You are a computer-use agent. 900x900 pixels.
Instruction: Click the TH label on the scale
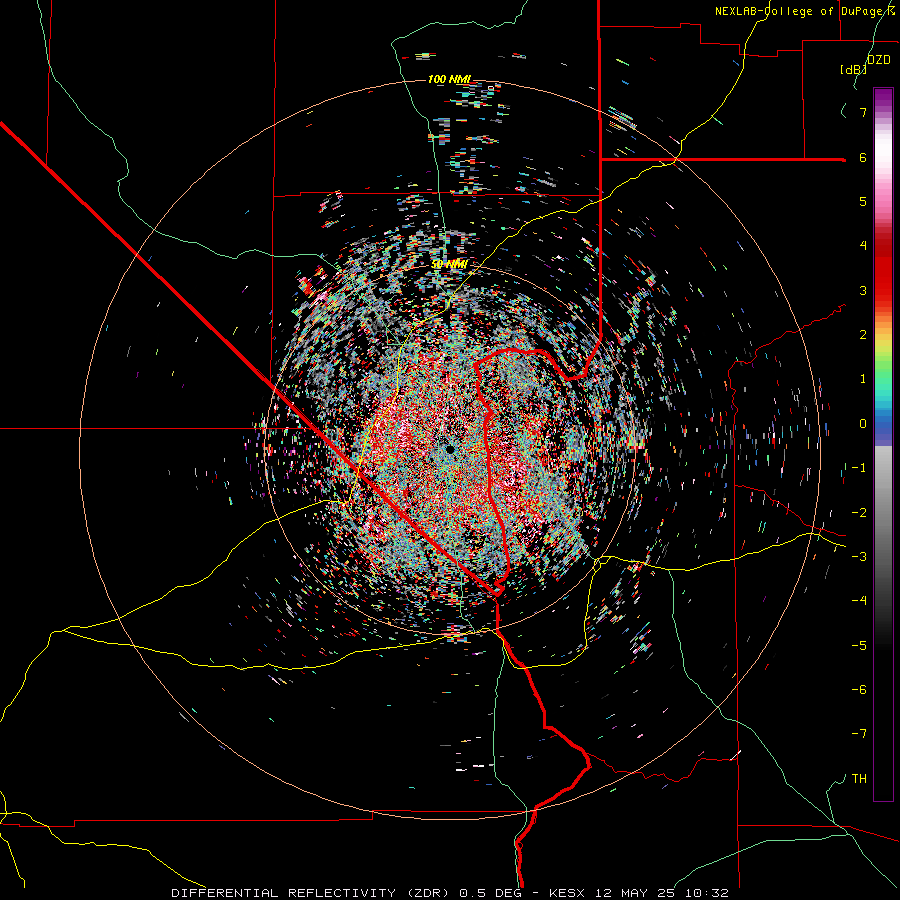pos(859,778)
